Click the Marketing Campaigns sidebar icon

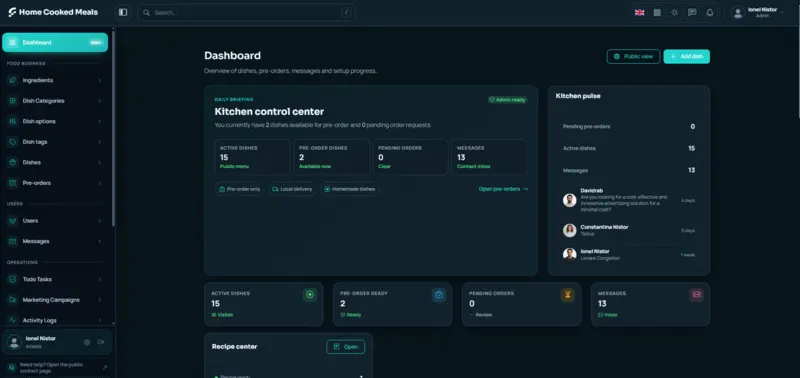point(13,299)
